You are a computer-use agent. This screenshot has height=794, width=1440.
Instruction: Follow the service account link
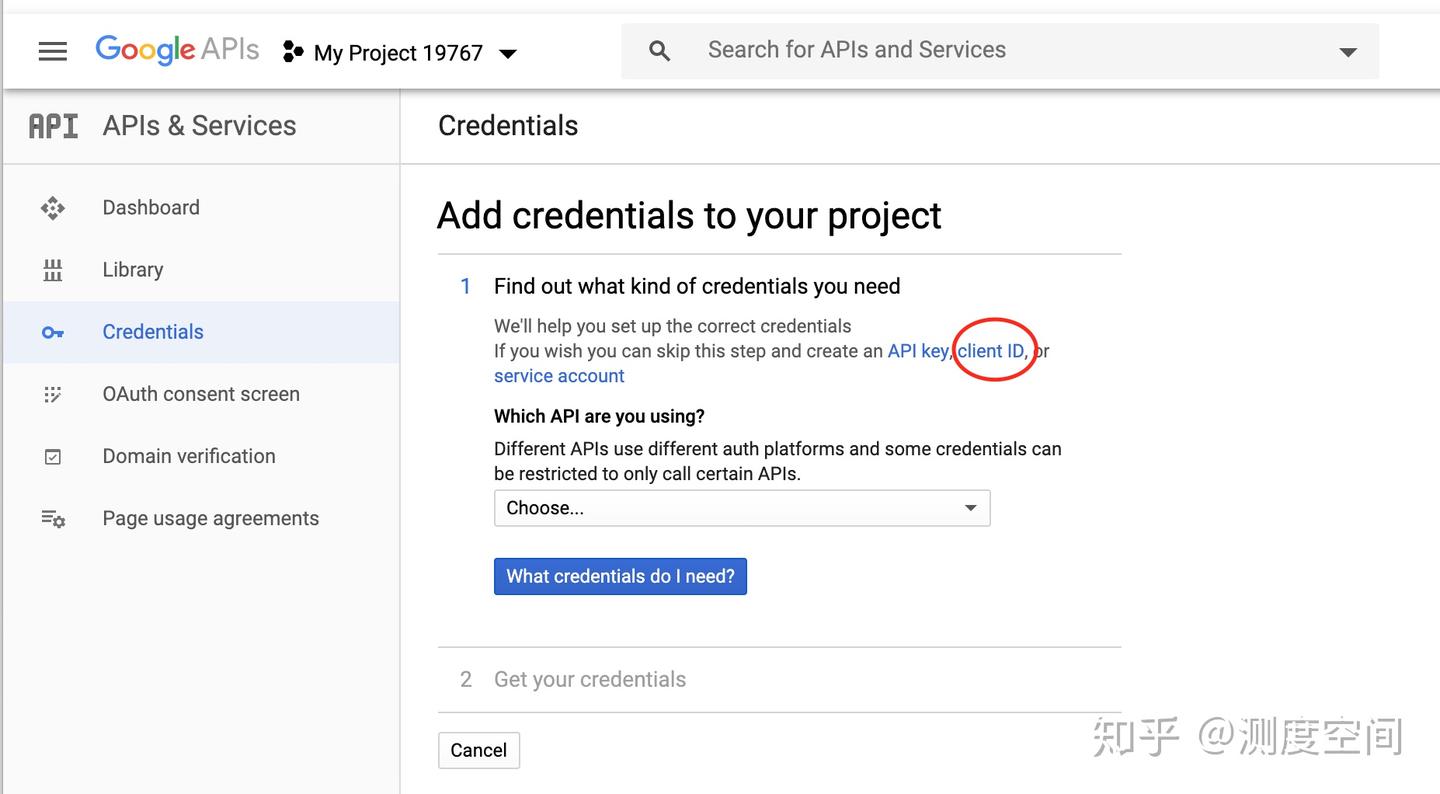click(559, 376)
